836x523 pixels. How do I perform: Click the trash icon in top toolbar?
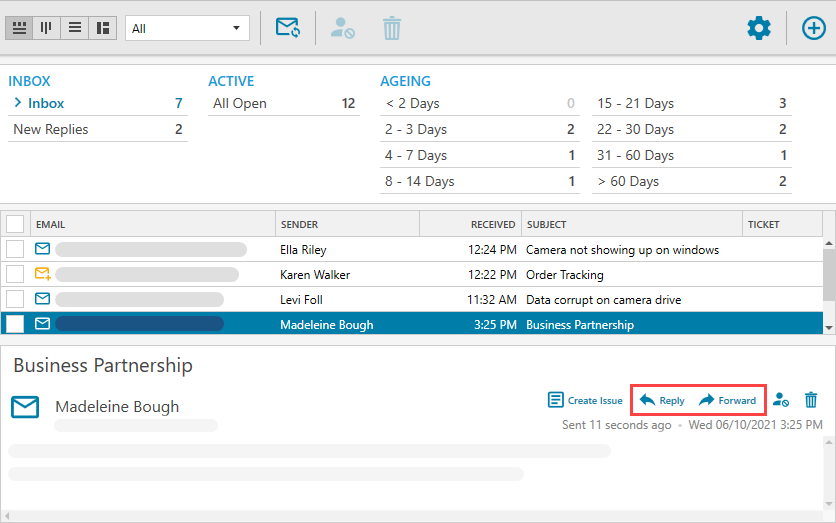pyautogui.click(x=391, y=28)
